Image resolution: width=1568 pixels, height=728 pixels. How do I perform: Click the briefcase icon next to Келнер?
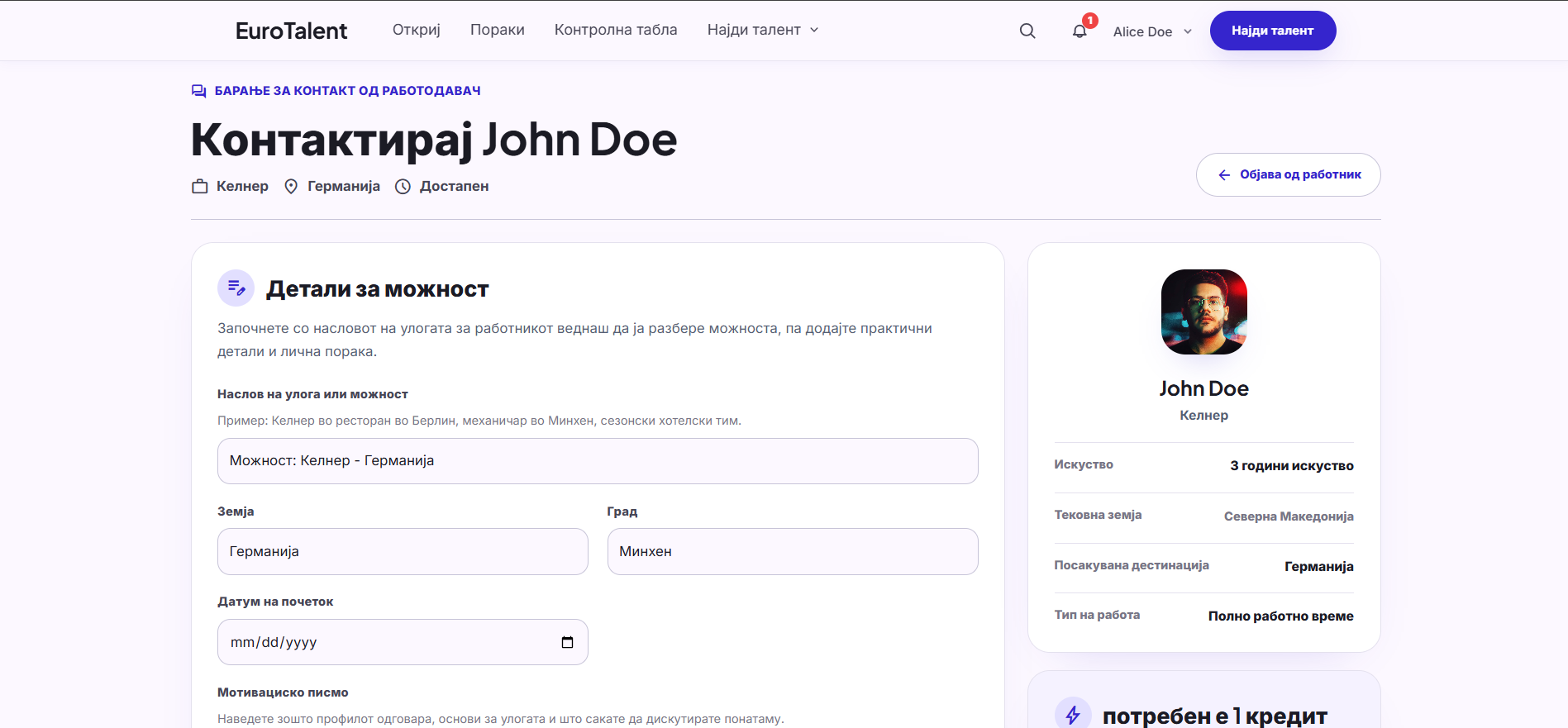tap(199, 187)
